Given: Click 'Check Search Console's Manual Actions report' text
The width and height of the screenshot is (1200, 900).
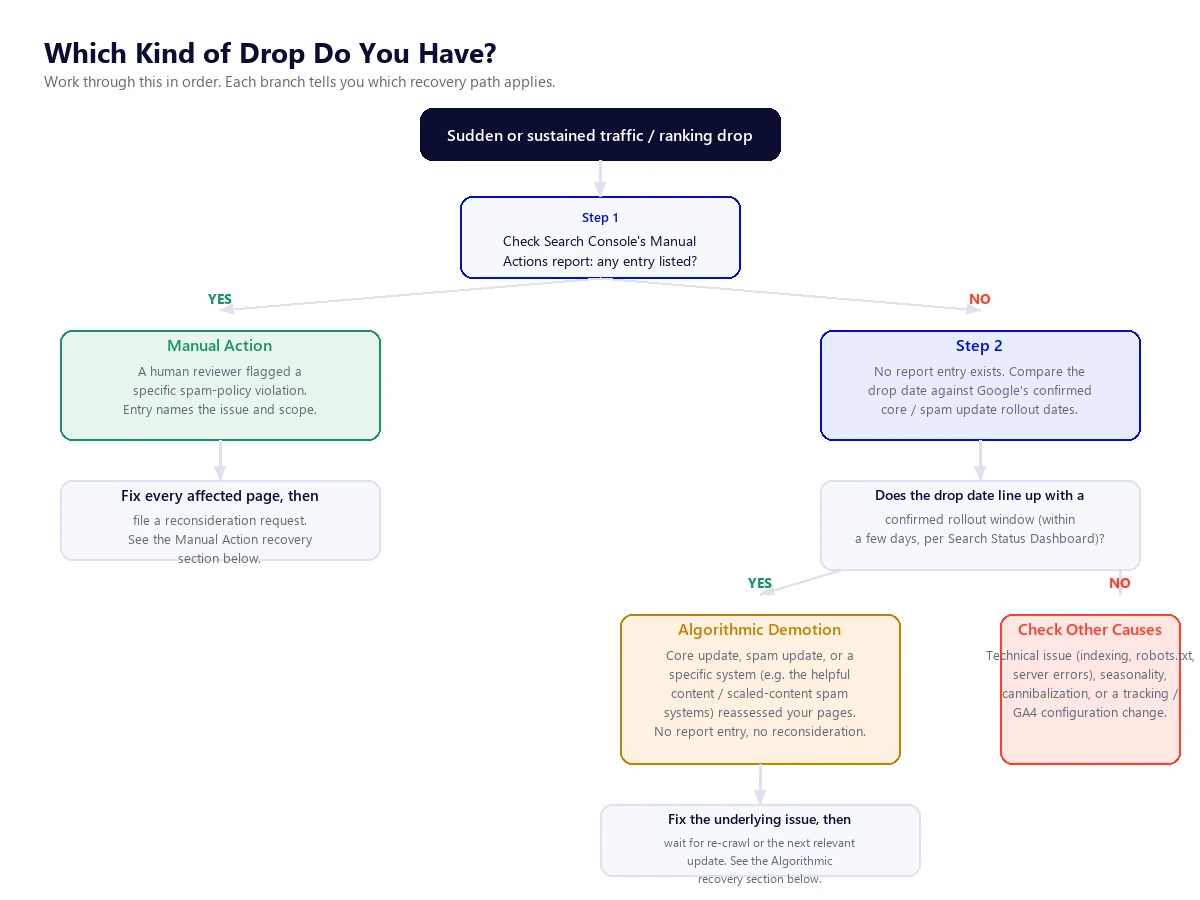Looking at the screenshot, I should 600,251.
